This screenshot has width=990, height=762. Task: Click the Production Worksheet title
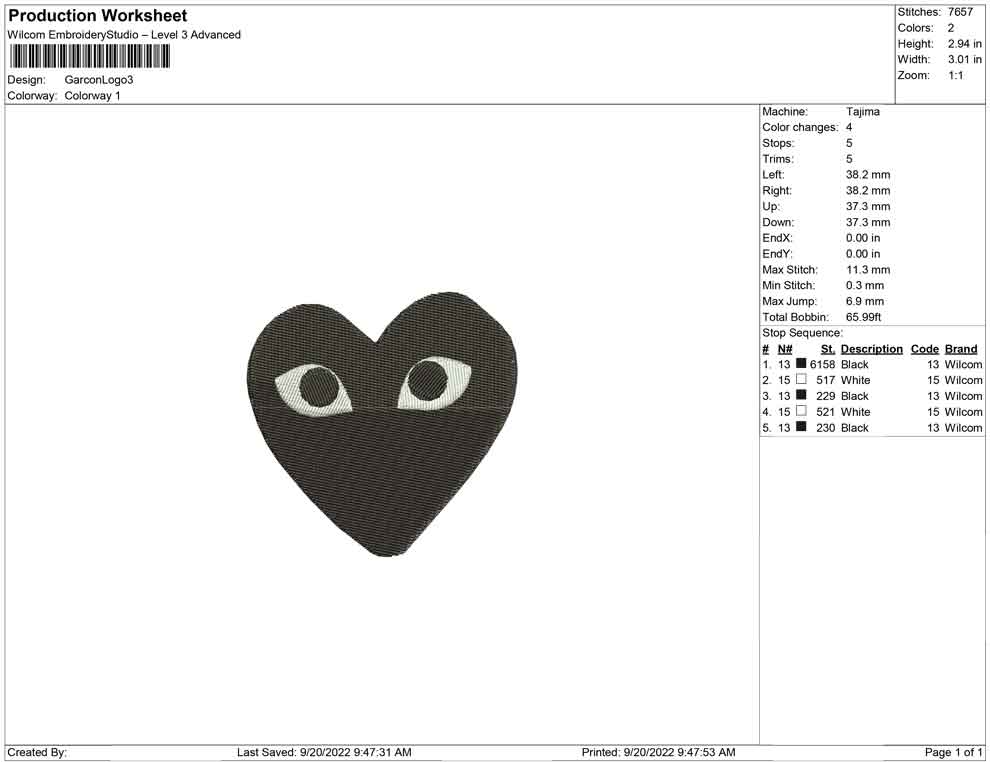point(98,16)
